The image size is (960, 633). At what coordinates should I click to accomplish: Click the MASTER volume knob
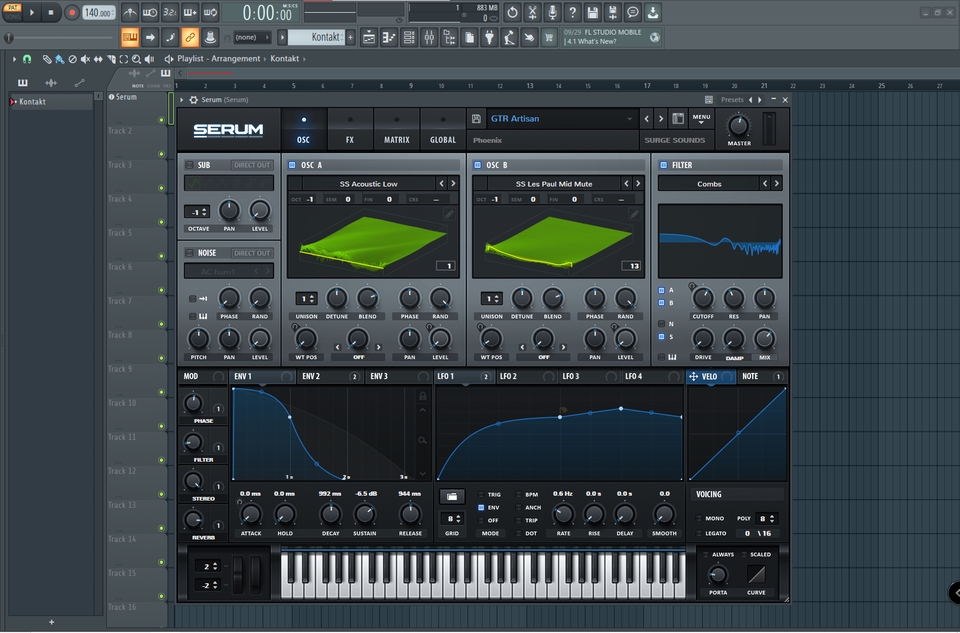(738, 125)
